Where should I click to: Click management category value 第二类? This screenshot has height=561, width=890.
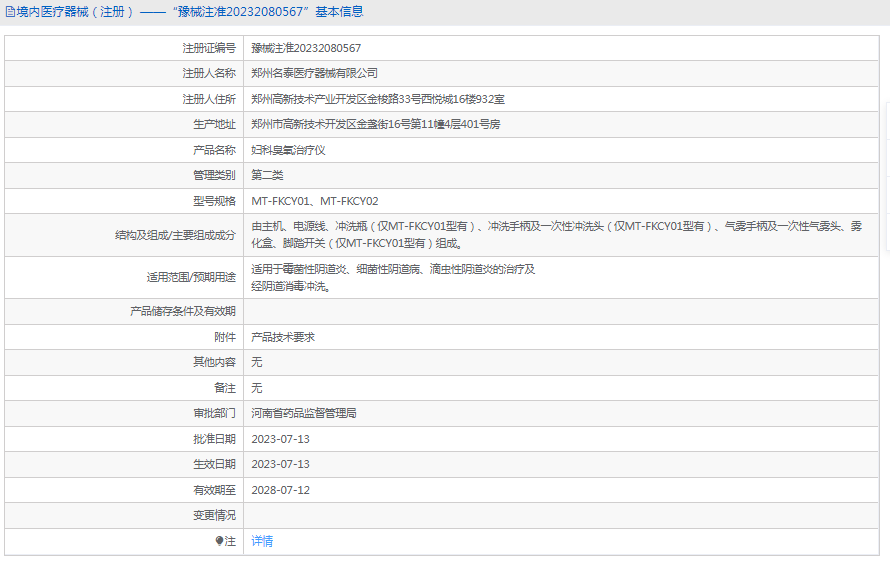[267, 175]
